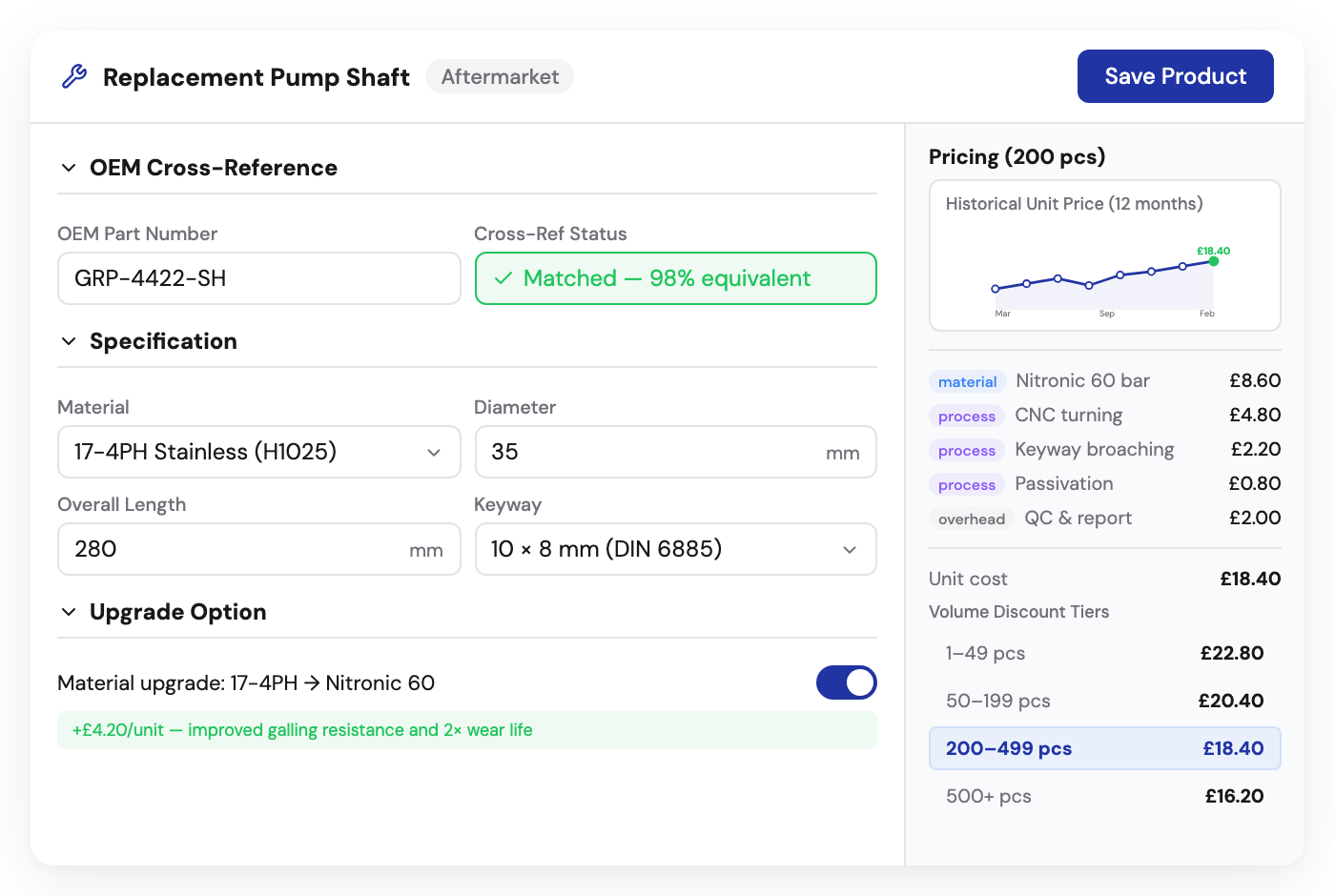
Task: Collapse the Specification section
Action: click(69, 341)
